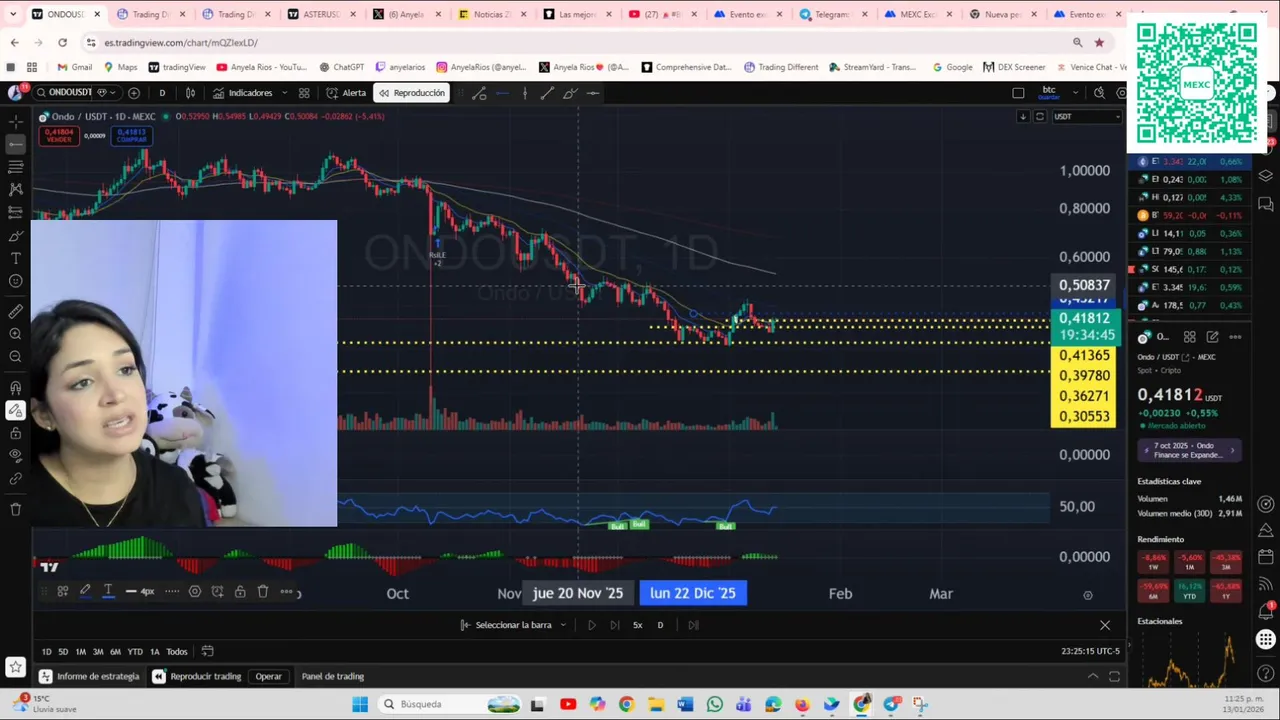The height and width of the screenshot is (720, 1280).
Task: Pick the vertical line favorite tool
Action: (x=525, y=93)
